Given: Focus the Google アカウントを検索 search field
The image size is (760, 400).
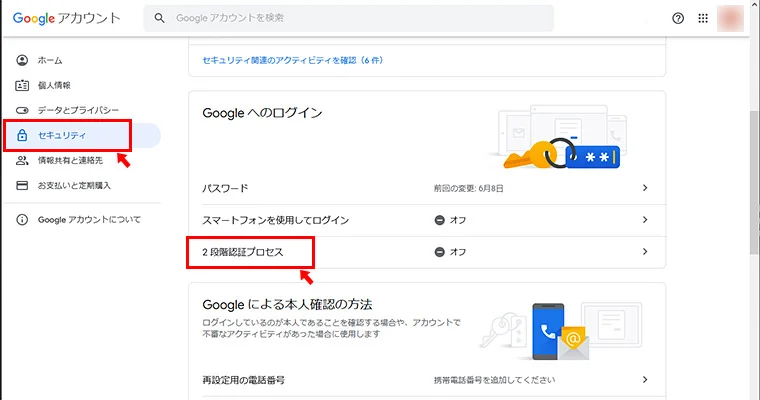Looking at the screenshot, I should (x=348, y=18).
